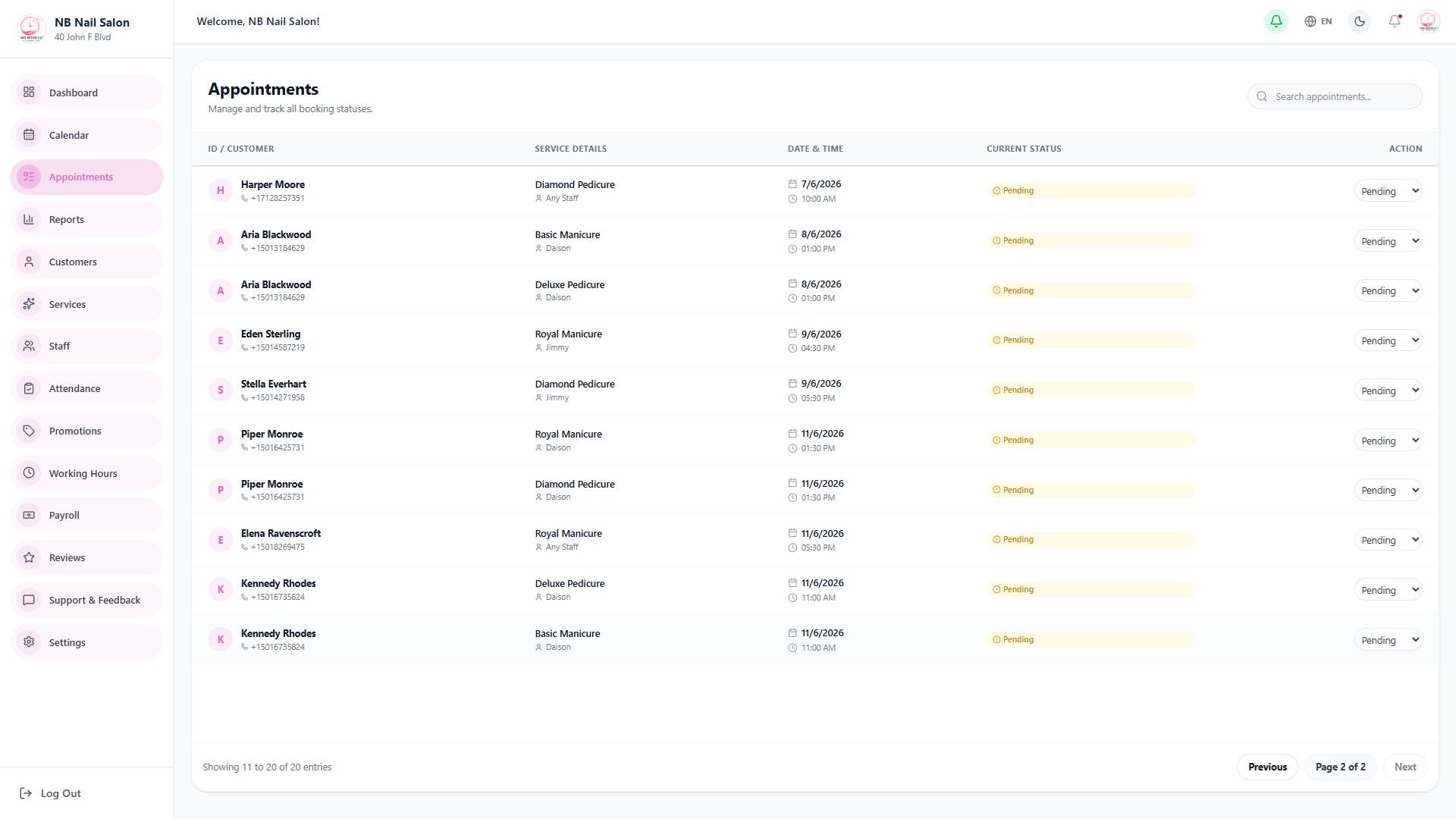The image size is (1456, 819).
Task: Click the Settings gear icon
Action: 29,642
